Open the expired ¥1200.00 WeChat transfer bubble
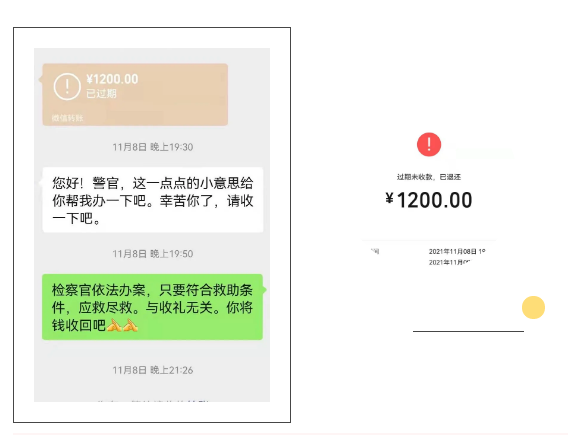568x435 pixels. [135, 95]
